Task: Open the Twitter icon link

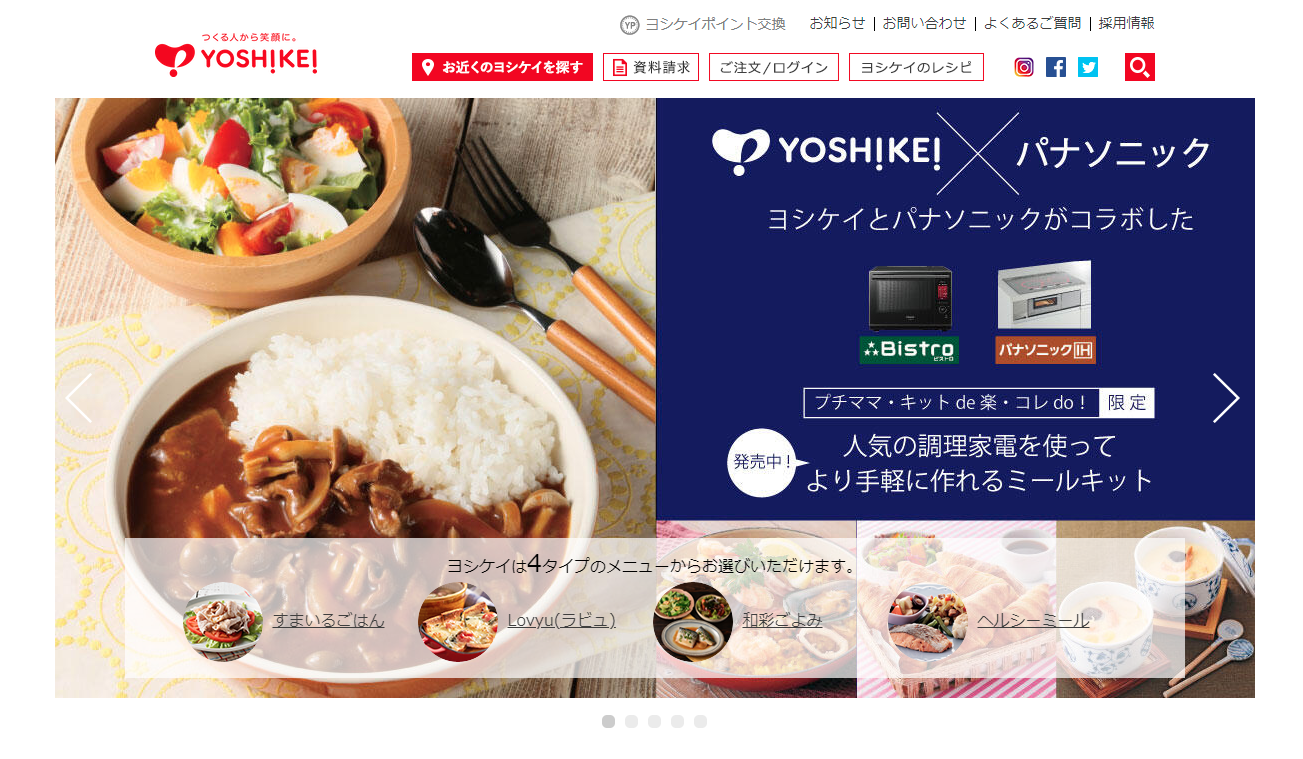Action: (x=1088, y=67)
